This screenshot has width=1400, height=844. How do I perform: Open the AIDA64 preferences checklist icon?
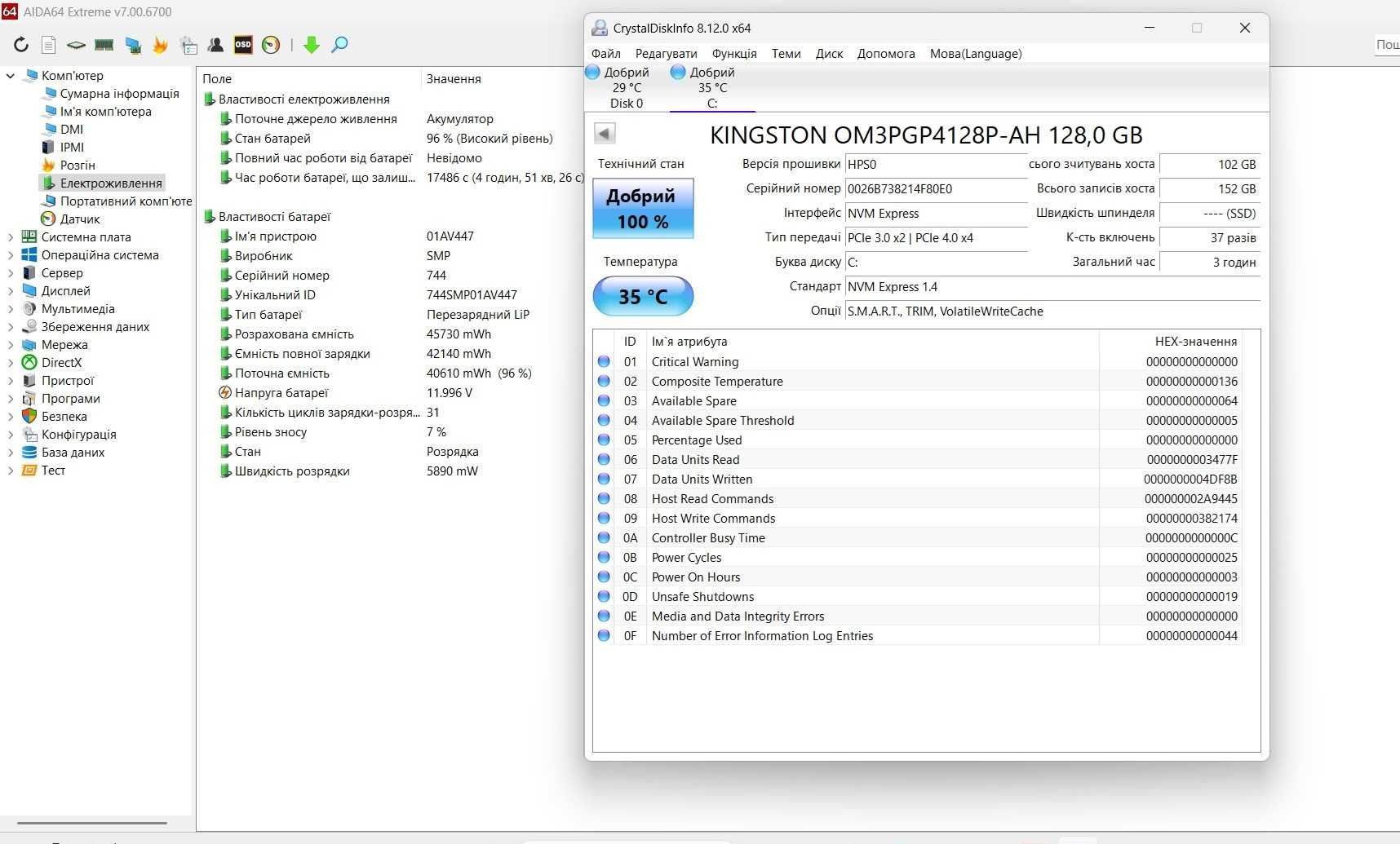click(188, 45)
